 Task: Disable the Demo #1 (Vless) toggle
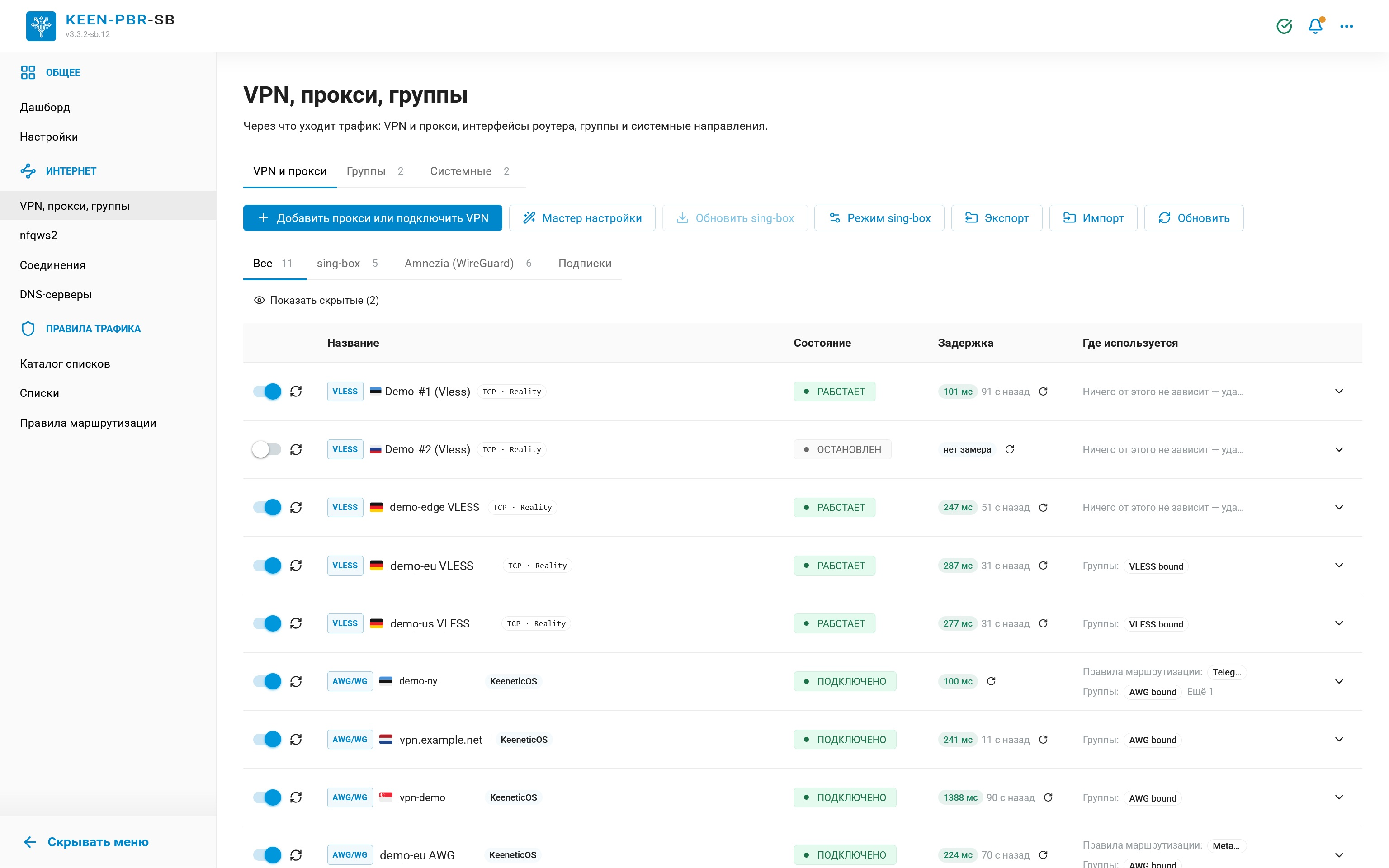click(267, 391)
